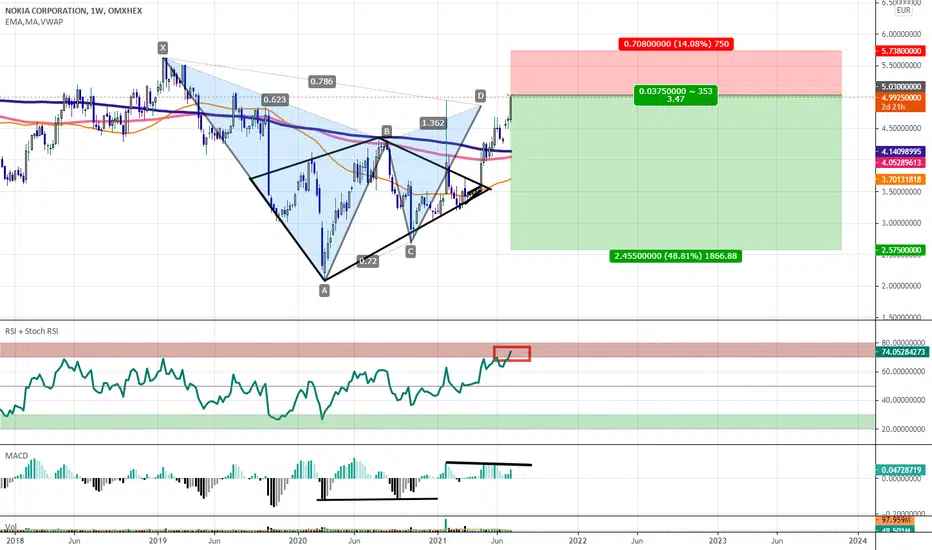Click the 5.73800000 red stop price tag
Screen dimensions: 932x550
pos(900,51)
